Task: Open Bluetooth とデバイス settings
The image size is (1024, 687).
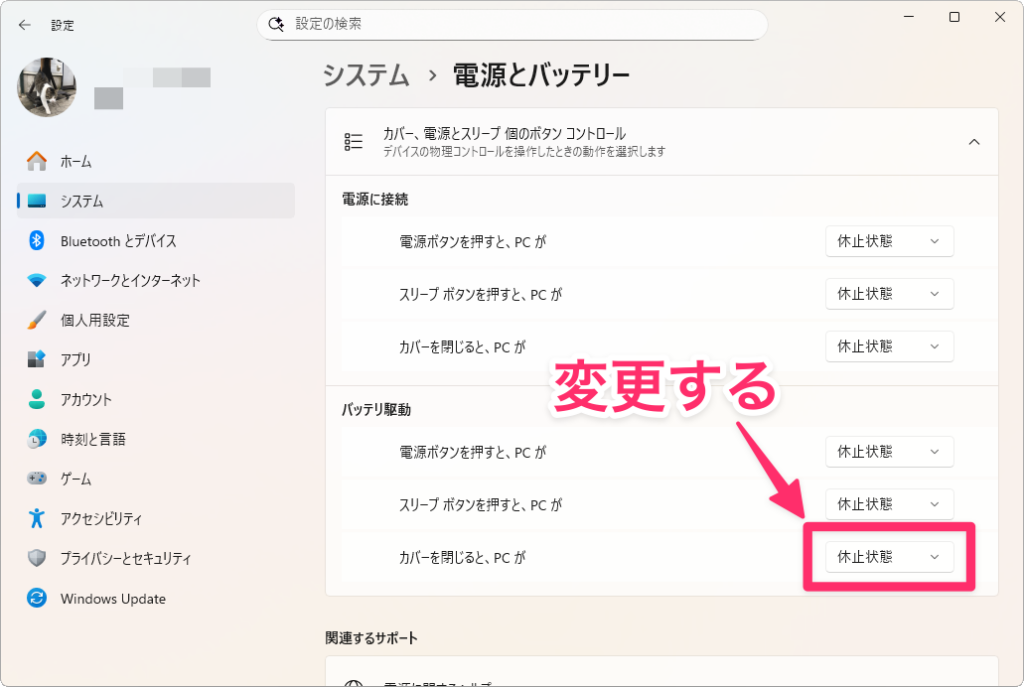Action: [118, 241]
